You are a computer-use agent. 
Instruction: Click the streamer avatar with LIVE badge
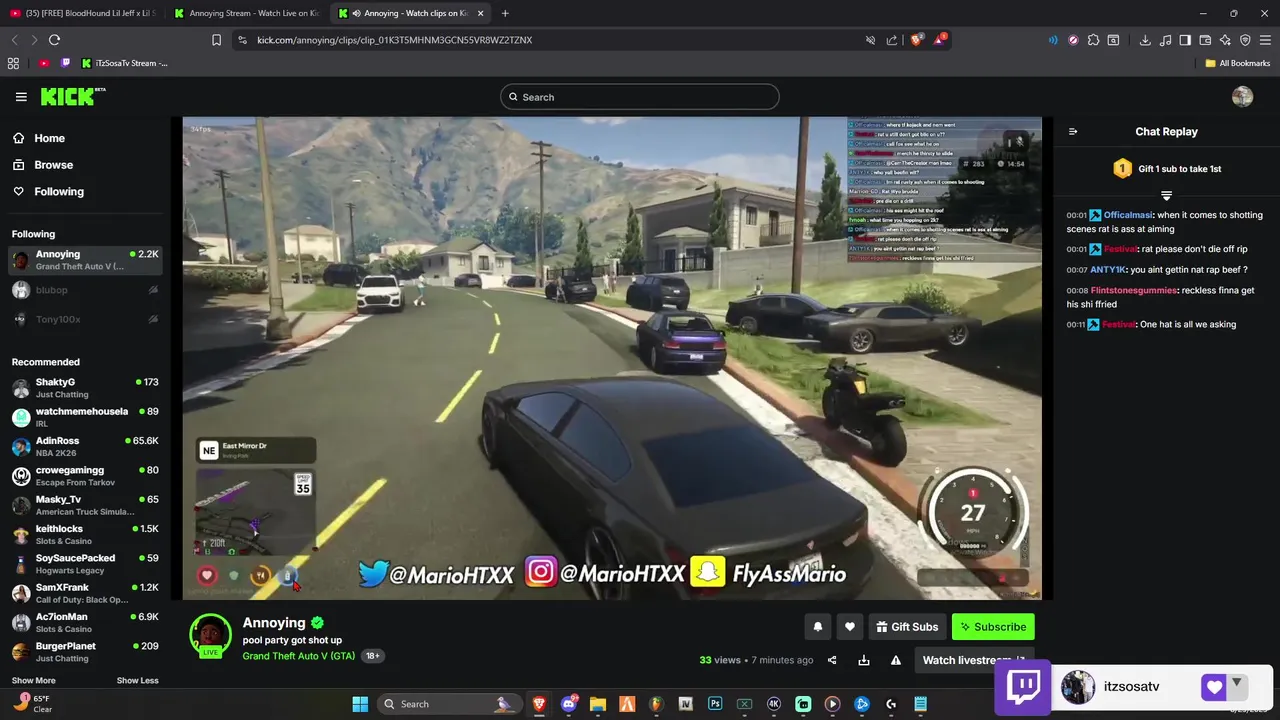pyautogui.click(x=211, y=636)
